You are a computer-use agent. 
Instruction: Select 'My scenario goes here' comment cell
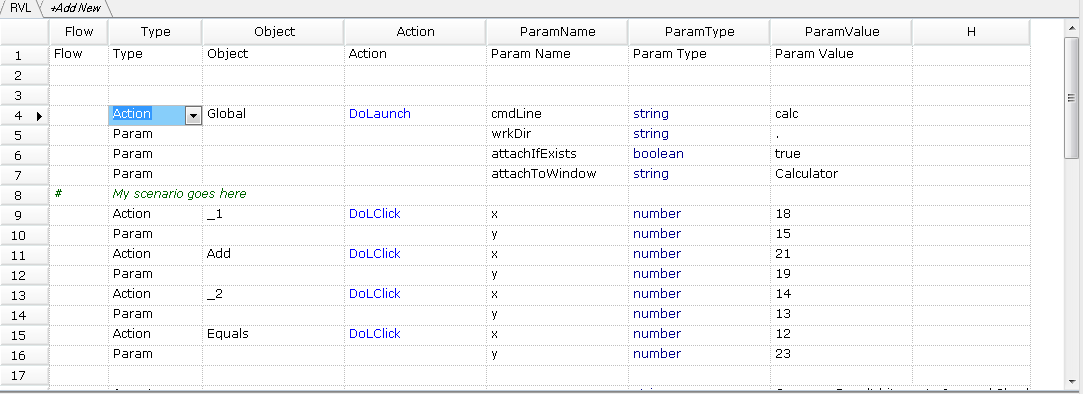(180, 194)
